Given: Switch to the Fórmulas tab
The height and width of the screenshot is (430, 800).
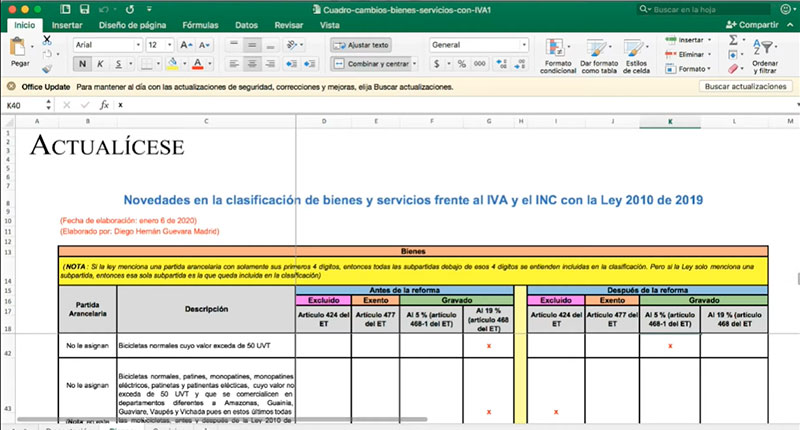Looking at the screenshot, I should coord(201,25).
